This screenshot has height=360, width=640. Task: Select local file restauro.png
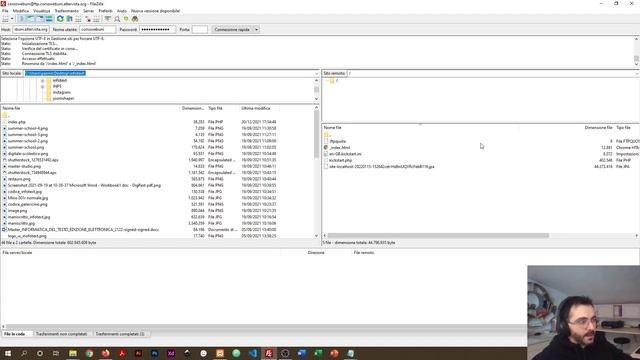coord(19,179)
